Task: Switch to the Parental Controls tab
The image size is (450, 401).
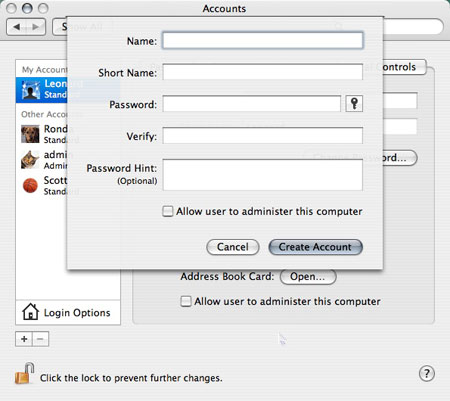Action: click(404, 67)
